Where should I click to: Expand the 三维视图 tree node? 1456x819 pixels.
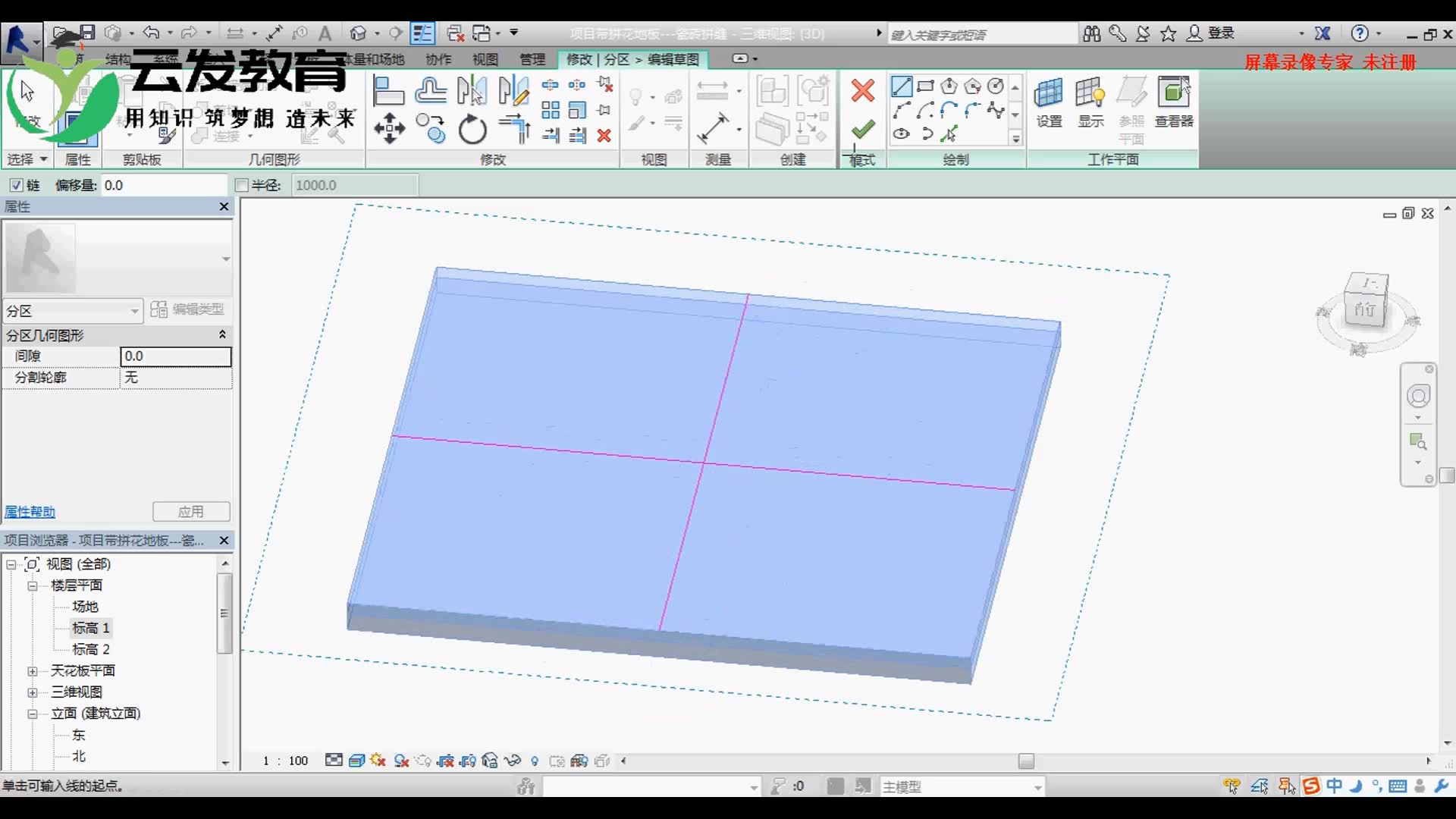click(32, 692)
